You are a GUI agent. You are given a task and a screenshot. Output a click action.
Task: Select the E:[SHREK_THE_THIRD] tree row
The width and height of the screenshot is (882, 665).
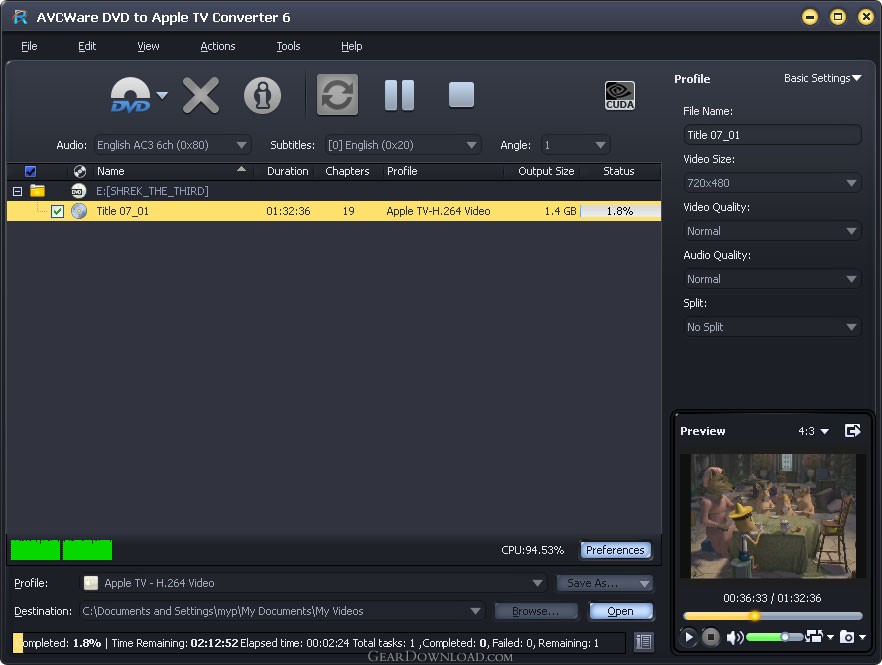(334, 191)
